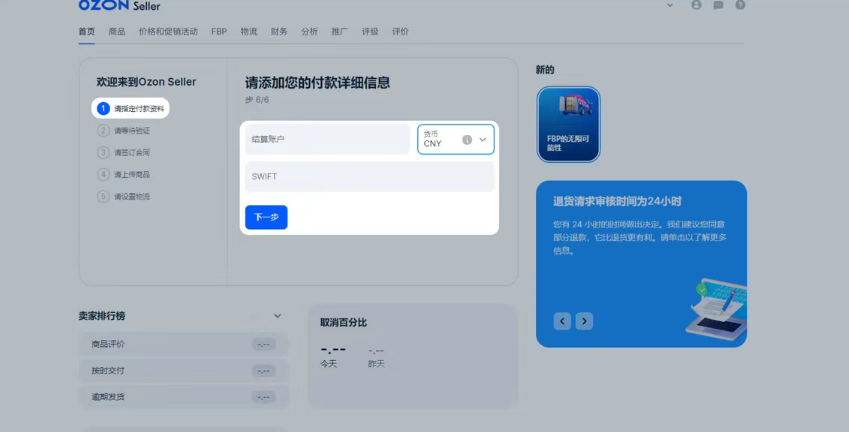Open the 商品评价 rating row

click(184, 344)
